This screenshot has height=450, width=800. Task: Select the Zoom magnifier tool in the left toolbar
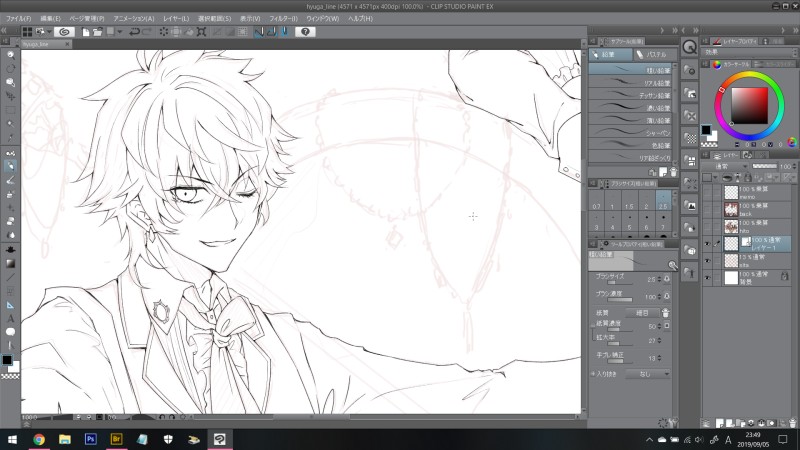(10, 55)
